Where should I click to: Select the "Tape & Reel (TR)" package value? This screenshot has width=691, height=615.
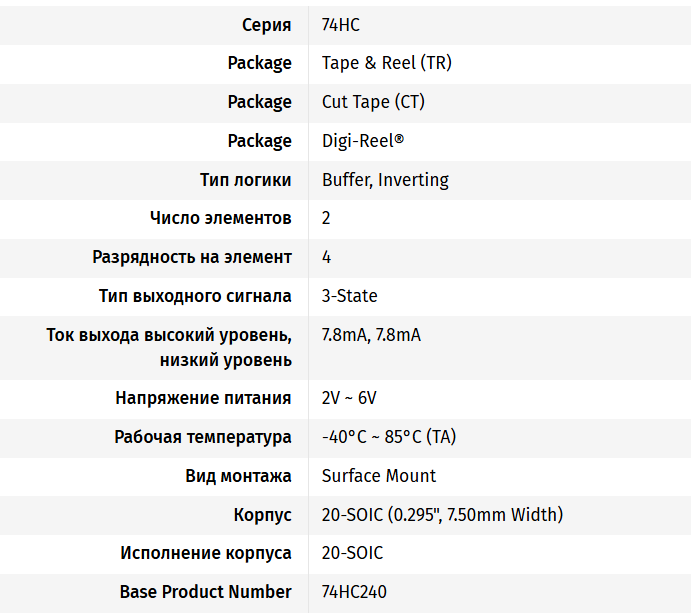click(386, 63)
